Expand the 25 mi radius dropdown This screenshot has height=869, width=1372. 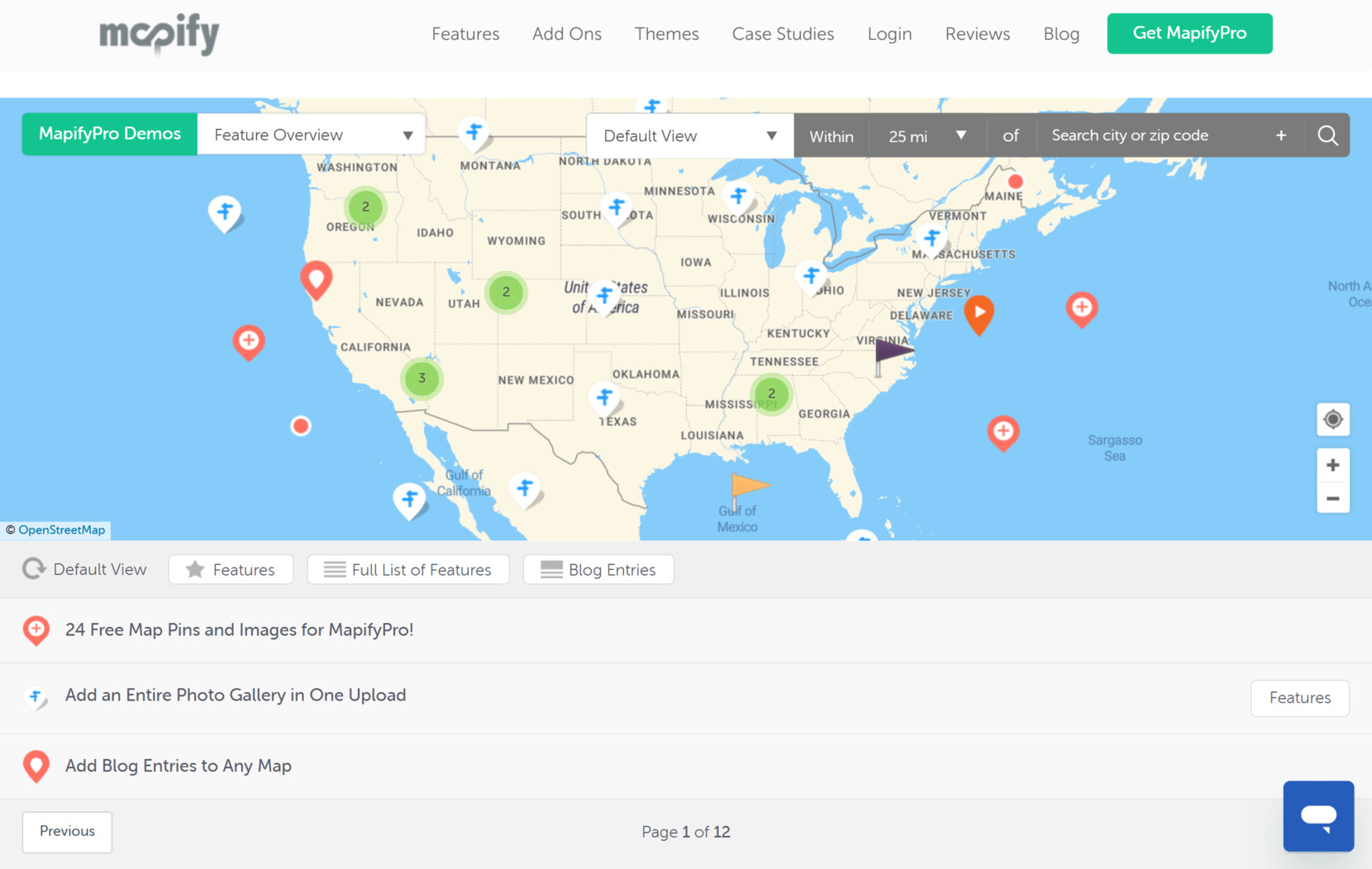pos(926,136)
